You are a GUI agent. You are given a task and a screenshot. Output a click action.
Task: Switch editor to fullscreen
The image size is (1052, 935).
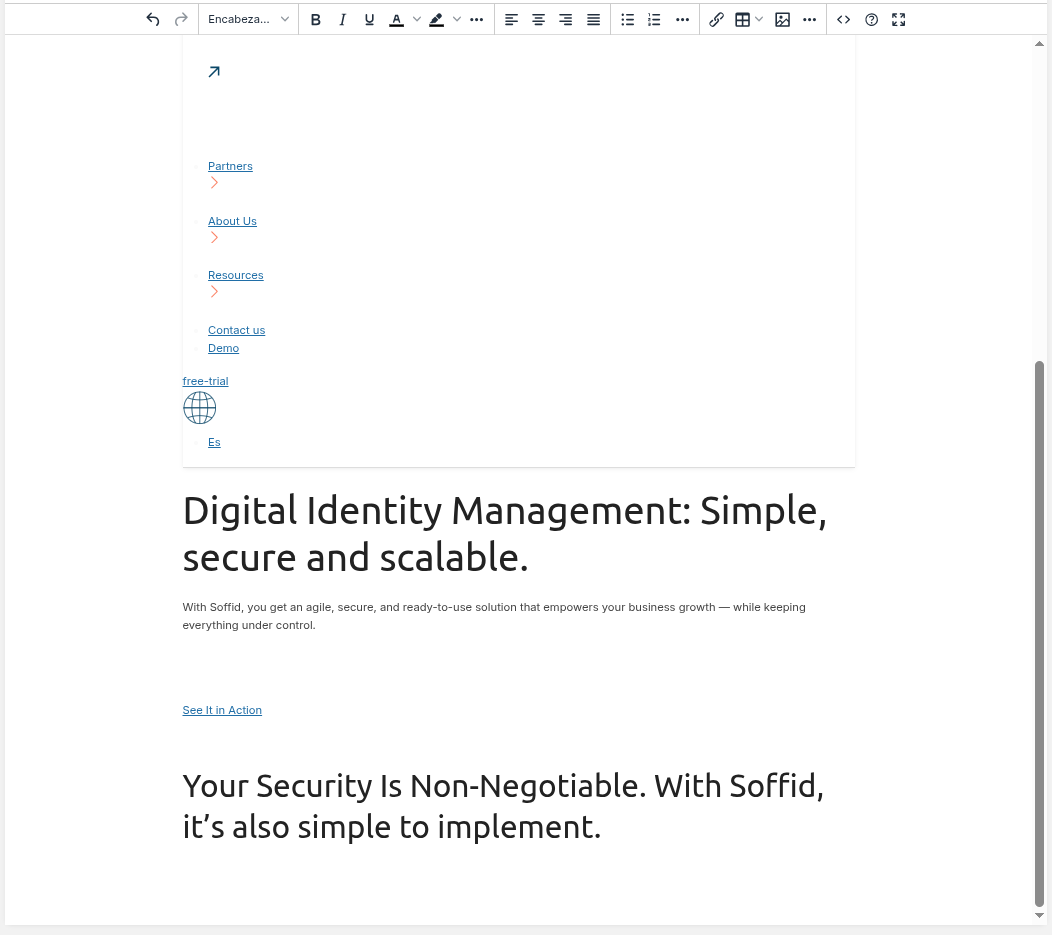click(898, 19)
